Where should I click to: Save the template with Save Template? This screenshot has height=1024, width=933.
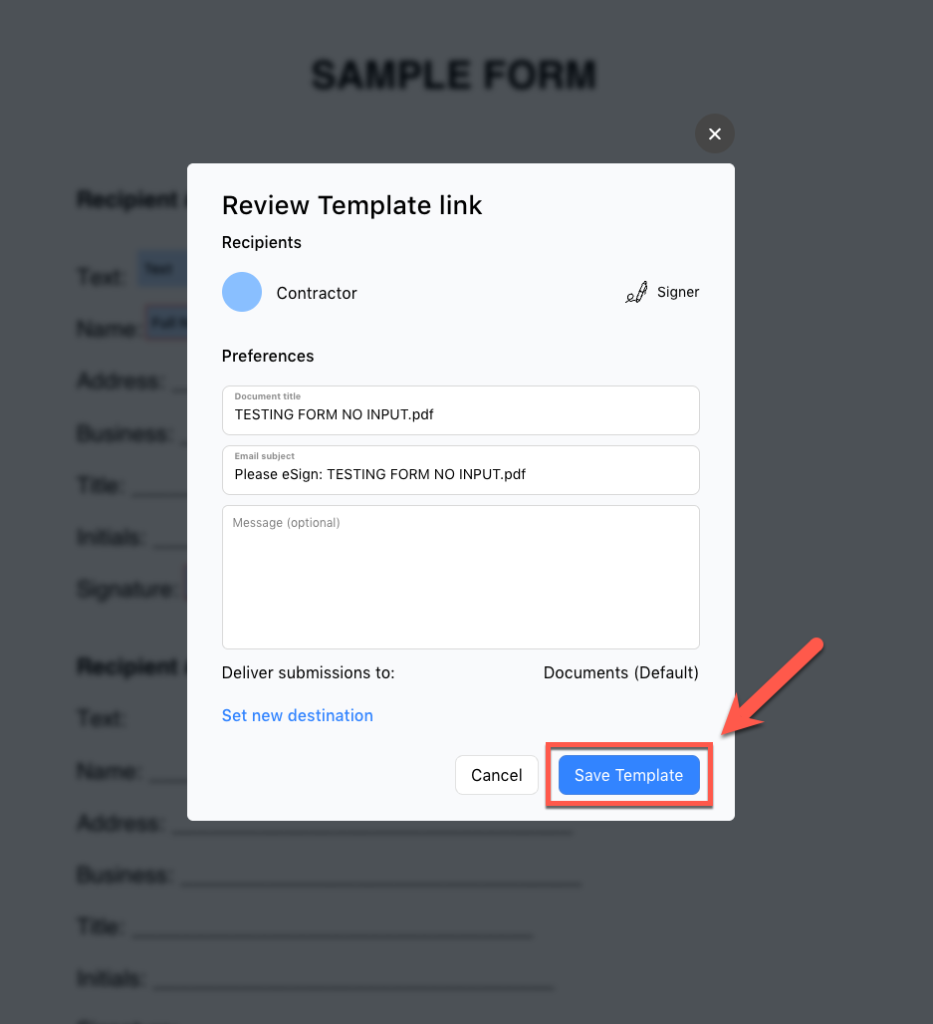(628, 775)
